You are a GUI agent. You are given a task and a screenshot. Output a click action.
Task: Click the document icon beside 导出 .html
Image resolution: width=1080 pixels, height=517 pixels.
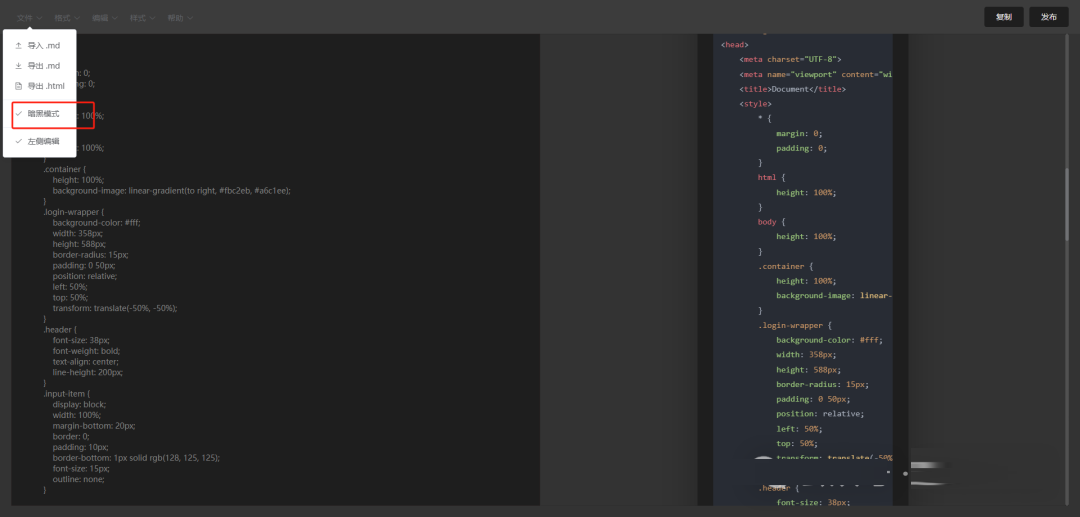(x=19, y=86)
